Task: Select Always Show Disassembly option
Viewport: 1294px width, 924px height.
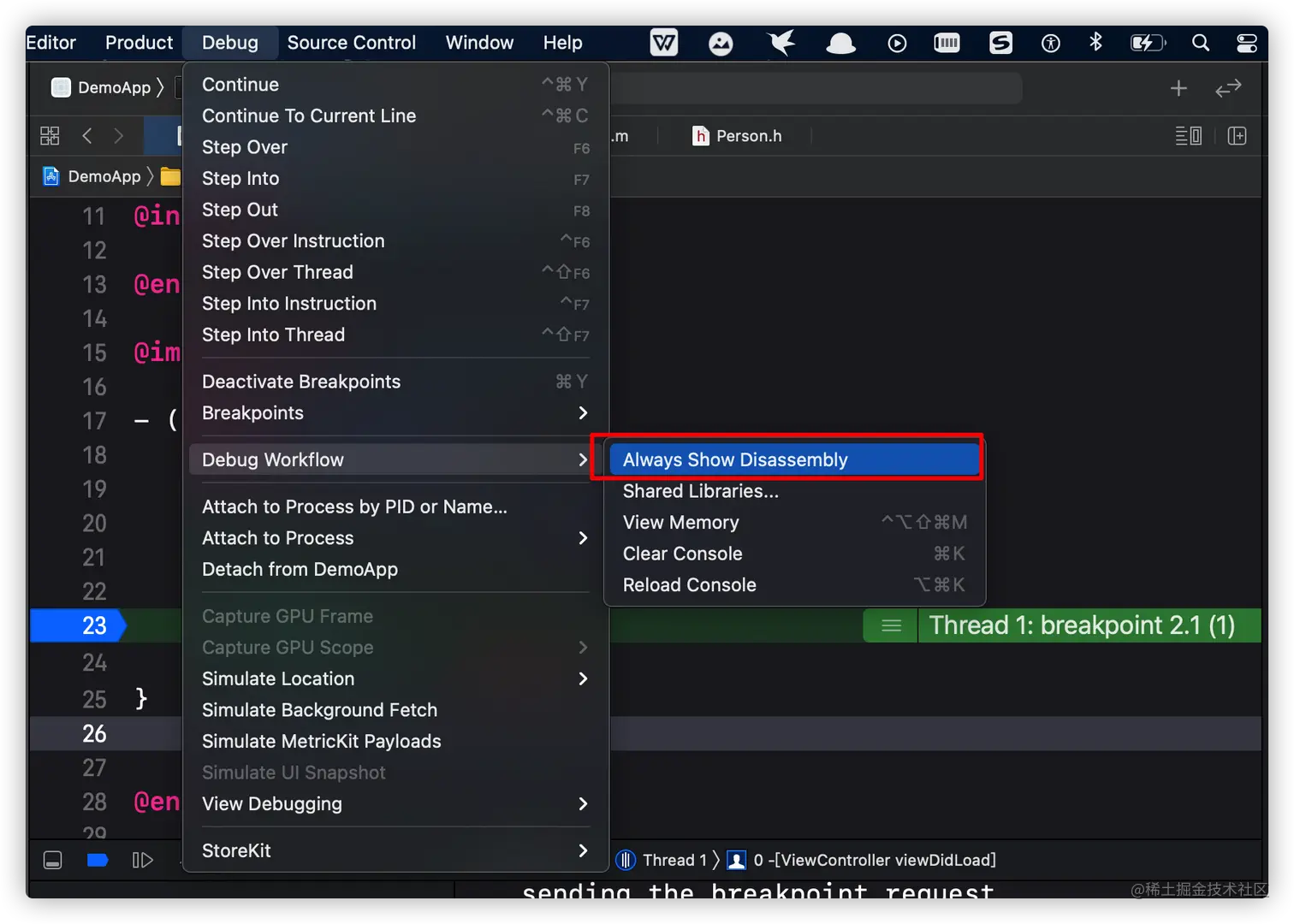Action: coord(794,459)
